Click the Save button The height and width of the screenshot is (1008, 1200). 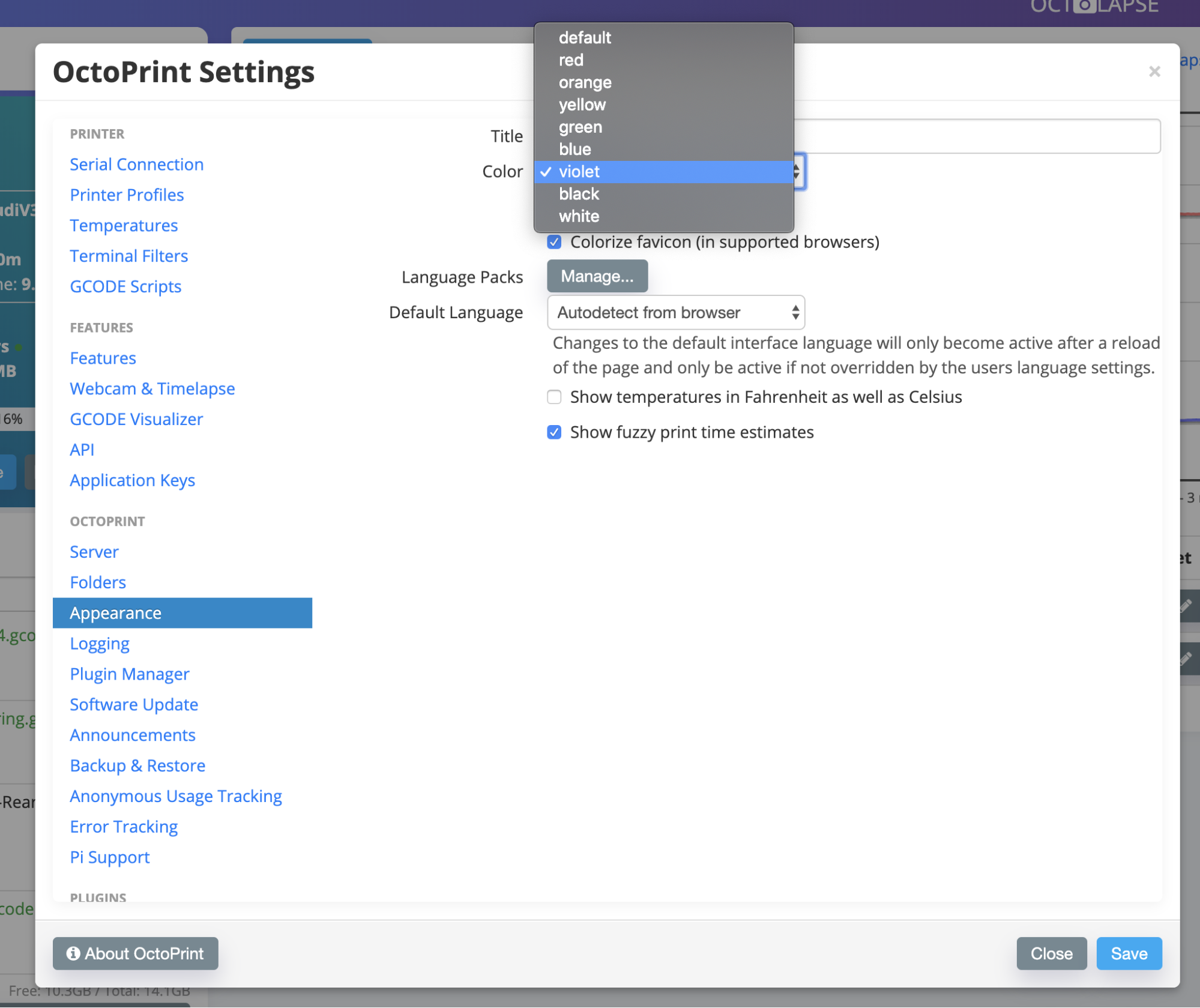point(1129,954)
